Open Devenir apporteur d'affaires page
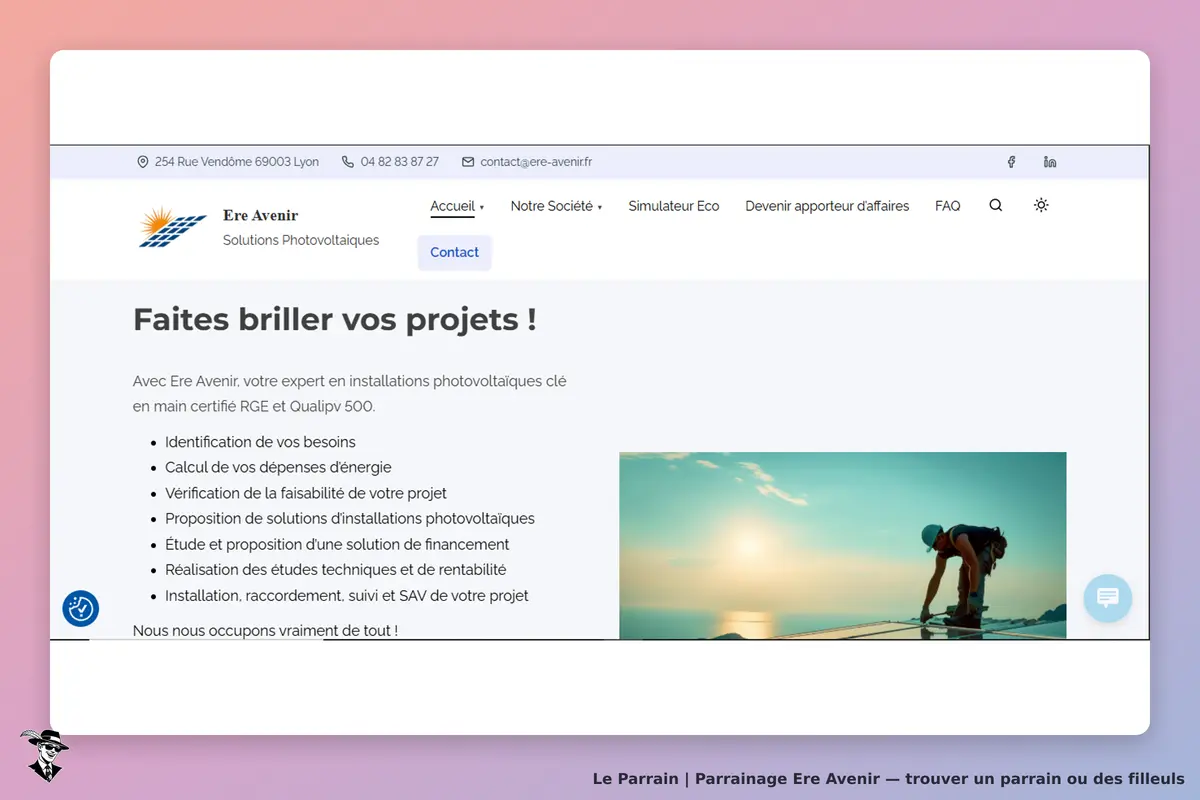The height and width of the screenshot is (800, 1200). coord(827,206)
